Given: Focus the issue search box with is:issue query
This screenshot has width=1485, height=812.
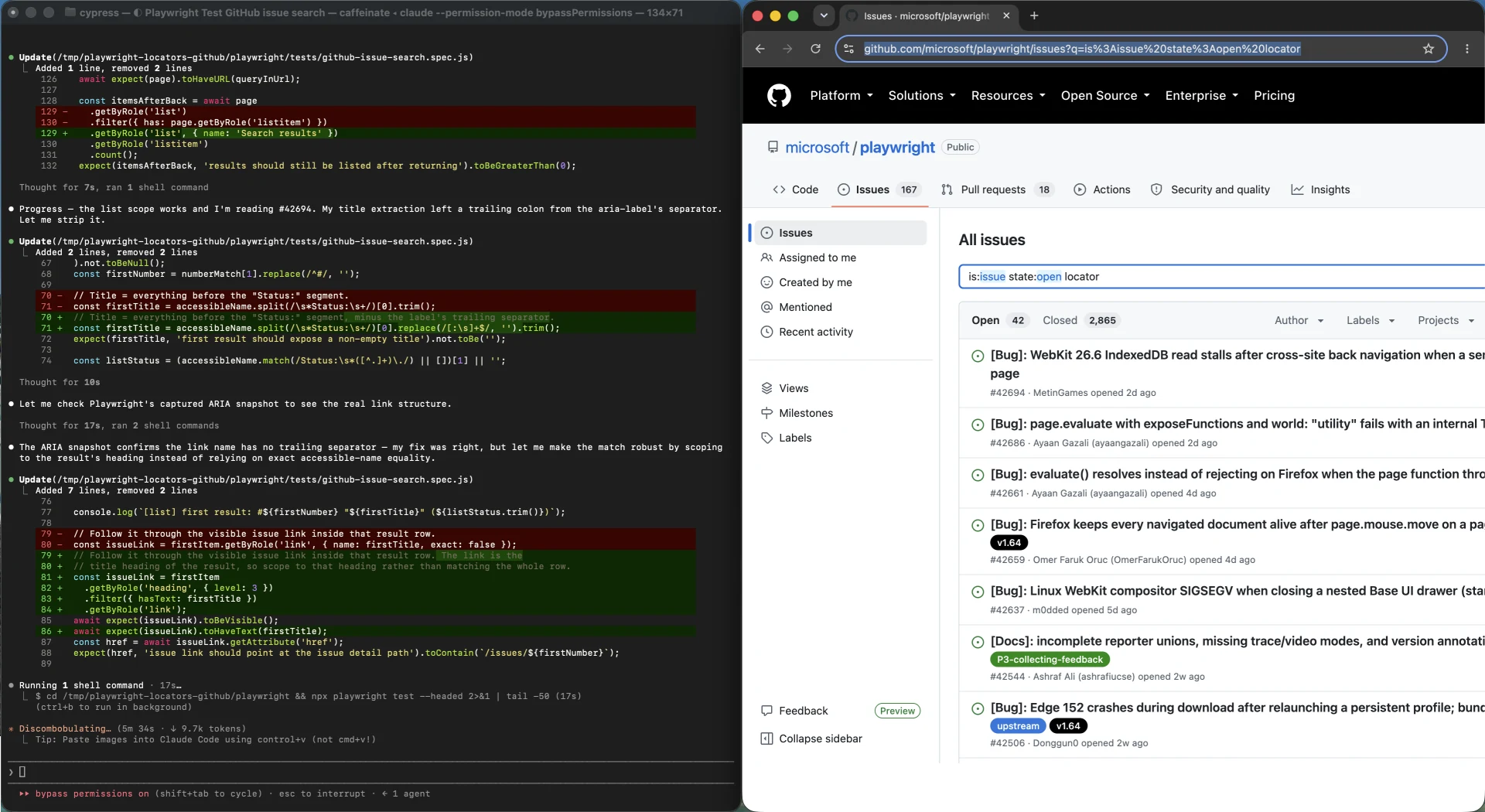Looking at the screenshot, I should click(x=1222, y=277).
